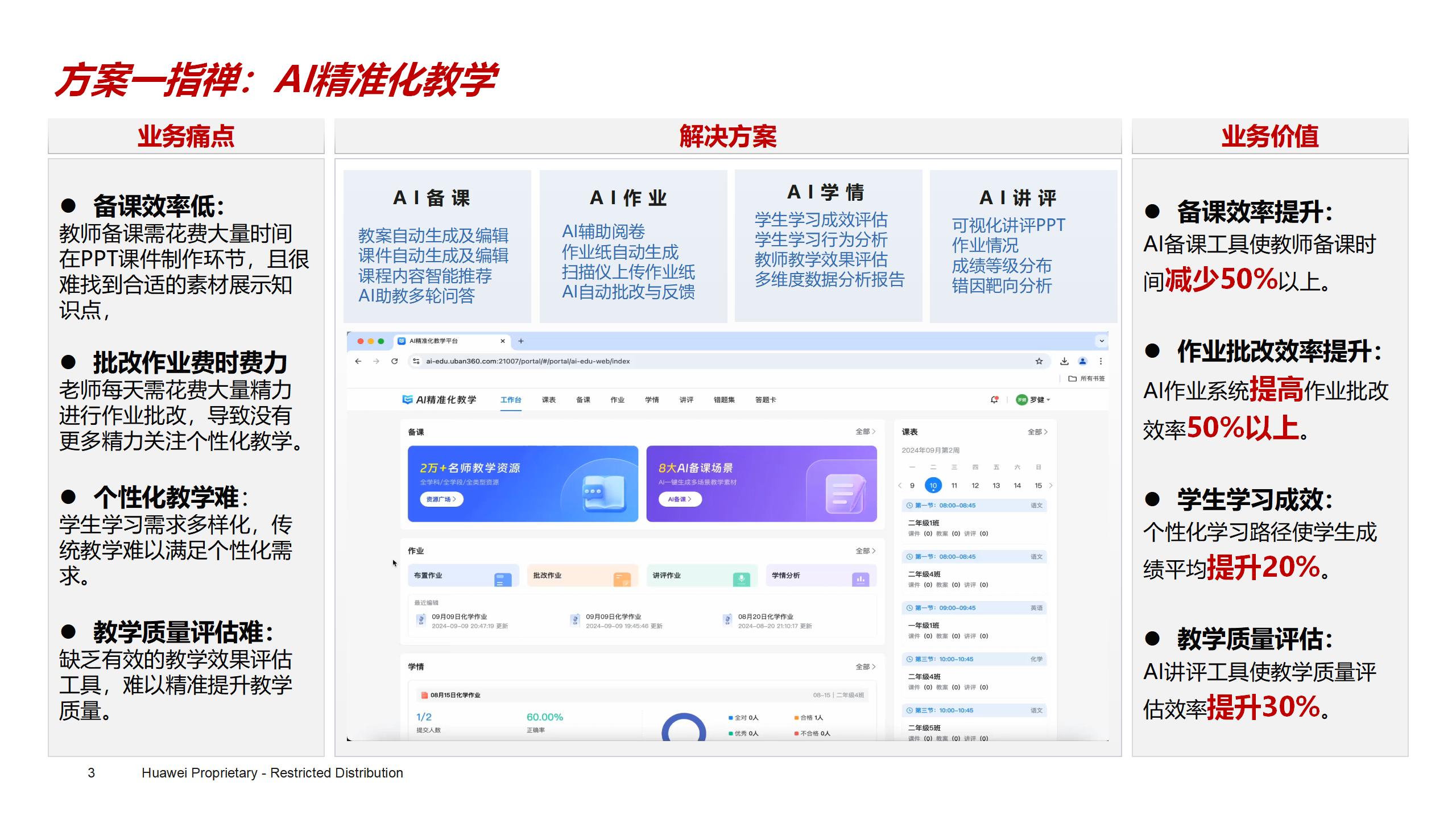This screenshot has height=819, width=1456.
Task: Close the AI精准化教学平台 browser tab
Action: coord(502,341)
